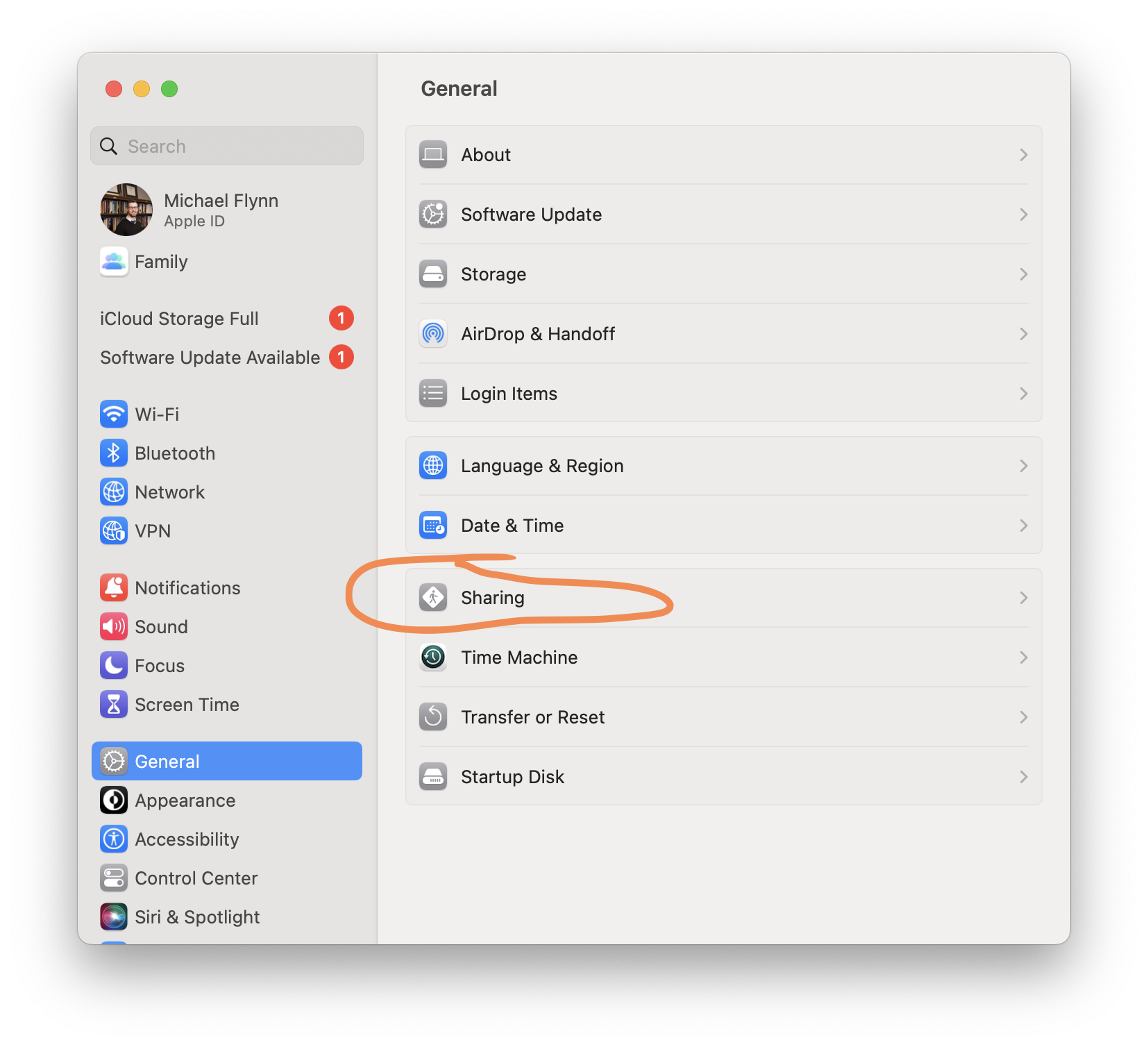Open Storage via its right chevron
This screenshot has height=1047, width=1148.
(1024, 274)
